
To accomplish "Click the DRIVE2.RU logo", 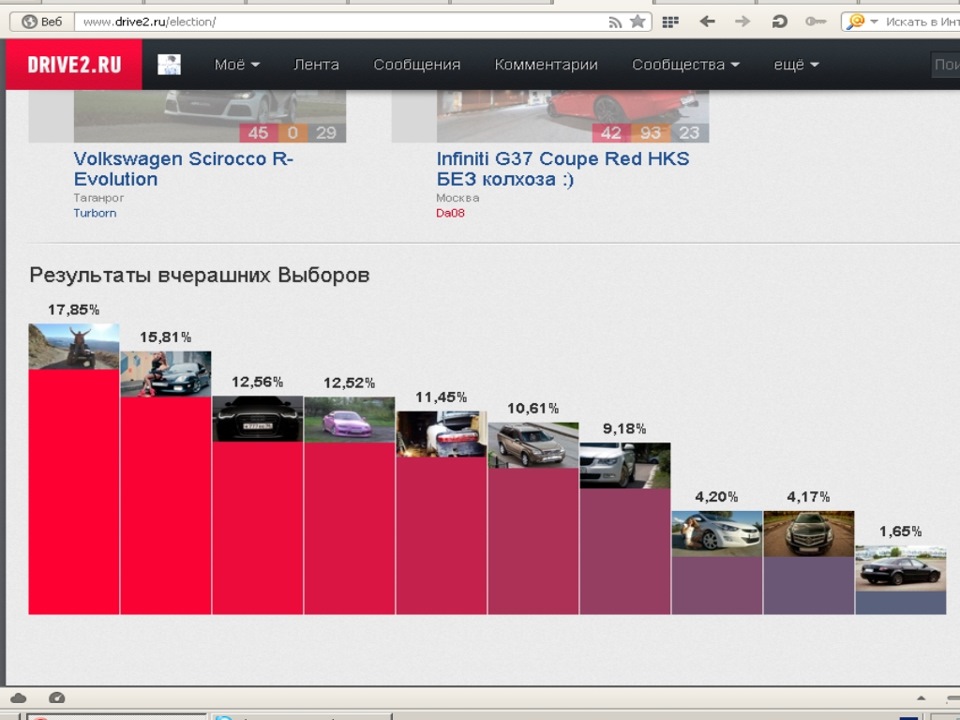I will tap(73, 63).
